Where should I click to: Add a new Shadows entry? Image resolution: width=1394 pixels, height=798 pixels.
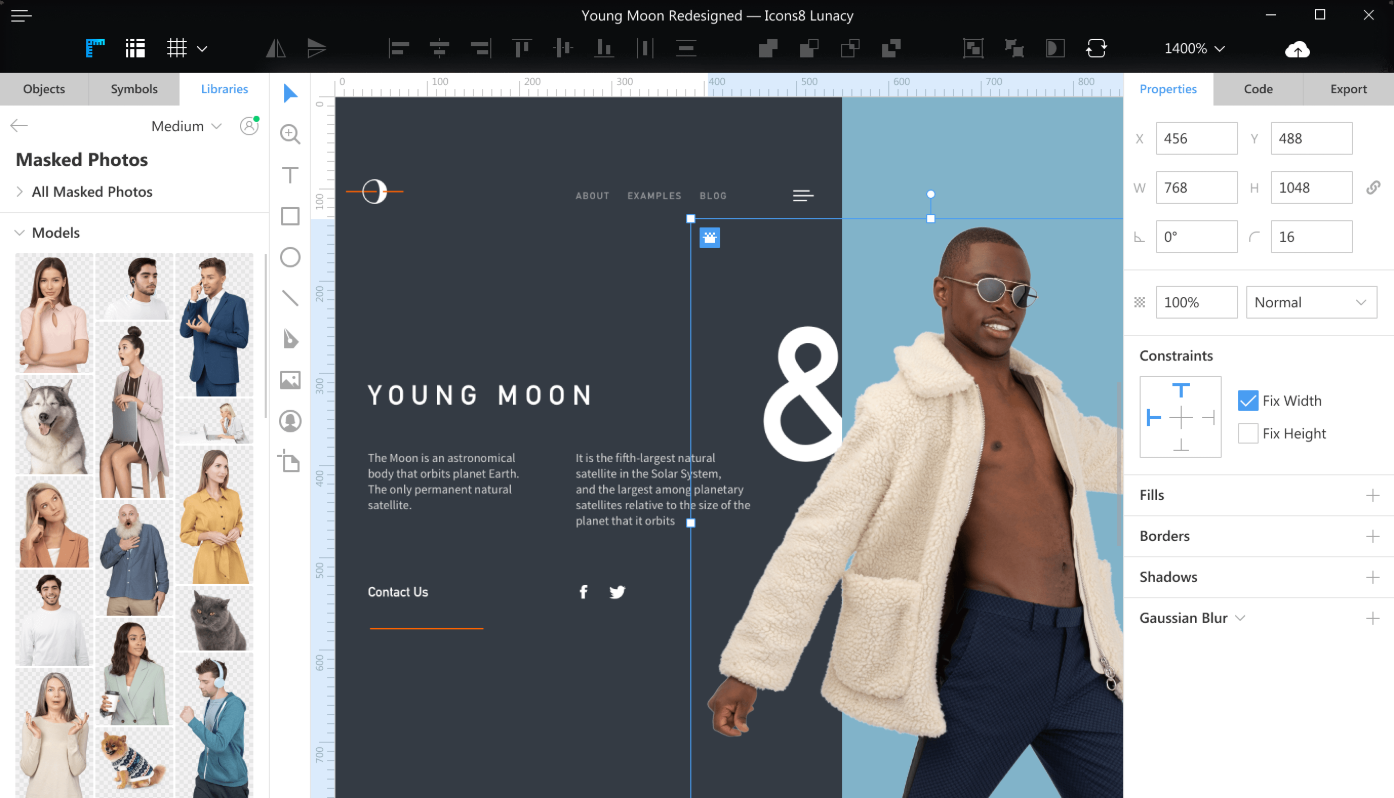tap(1372, 577)
